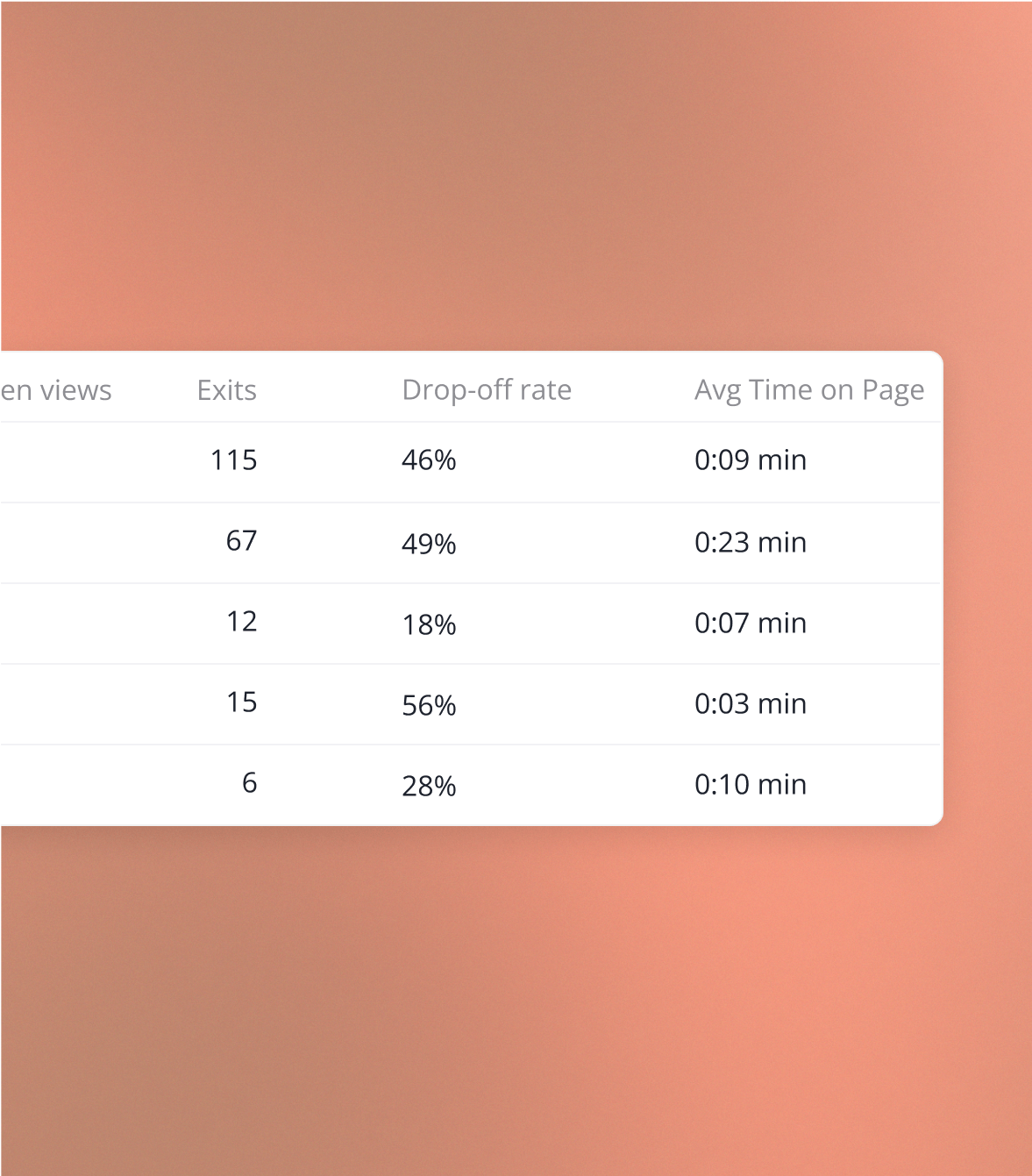Click the Avg Time on Page header
This screenshot has width=1032, height=1176.
click(x=808, y=390)
